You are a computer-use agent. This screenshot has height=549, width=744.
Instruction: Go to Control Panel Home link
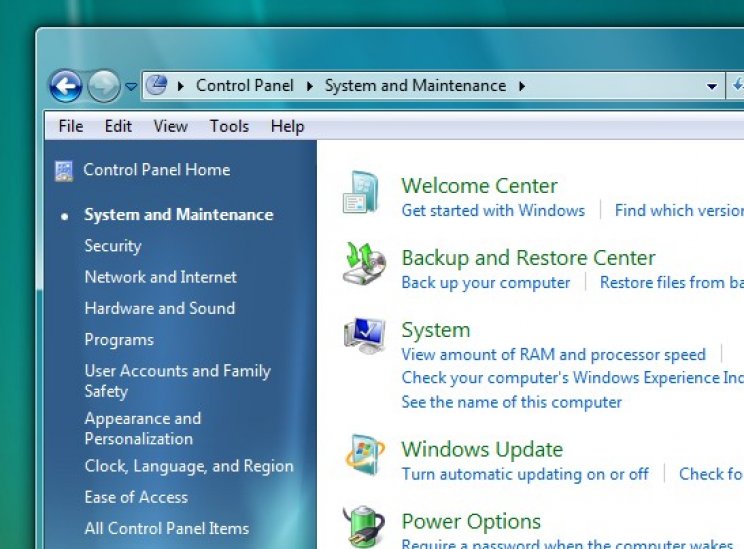157,169
